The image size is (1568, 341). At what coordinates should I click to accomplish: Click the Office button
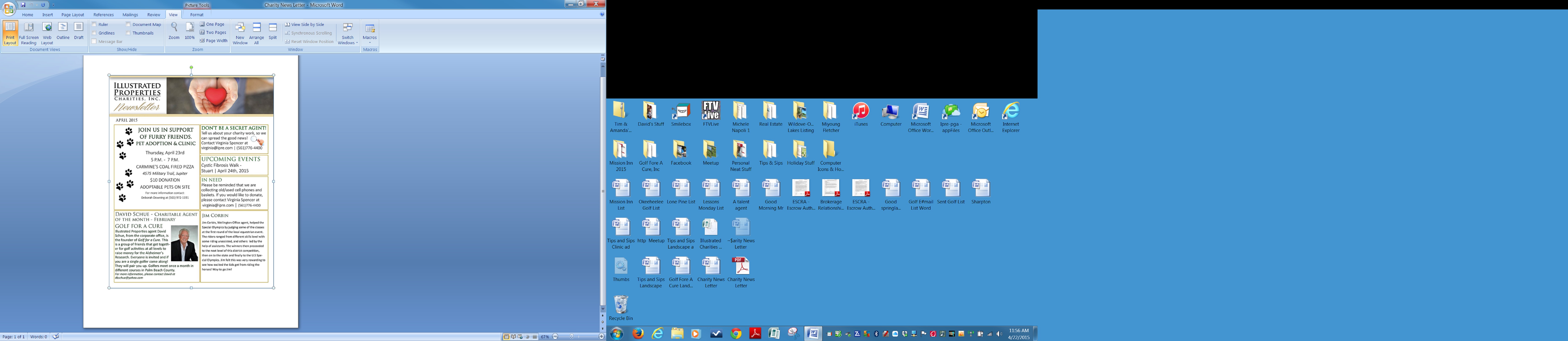click(x=8, y=8)
